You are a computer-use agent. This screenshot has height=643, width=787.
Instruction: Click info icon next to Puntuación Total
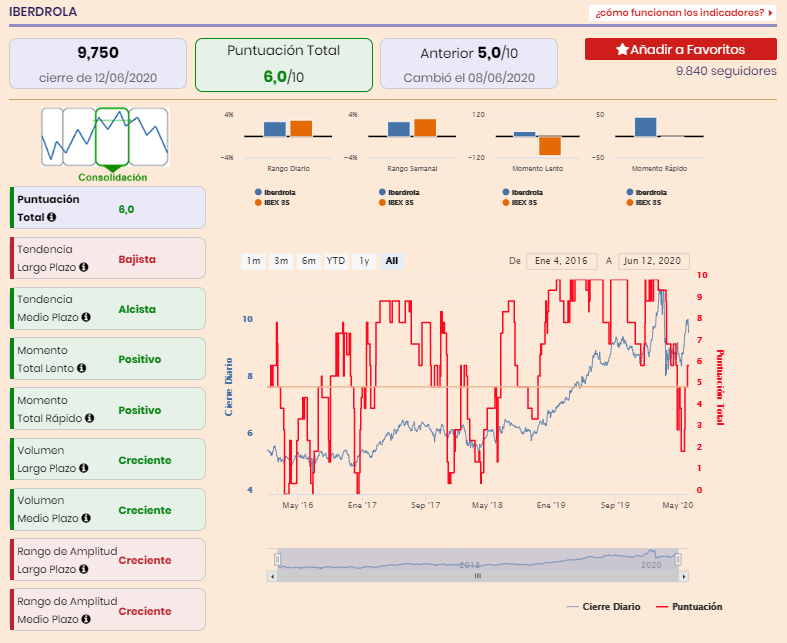pyautogui.click(x=51, y=217)
